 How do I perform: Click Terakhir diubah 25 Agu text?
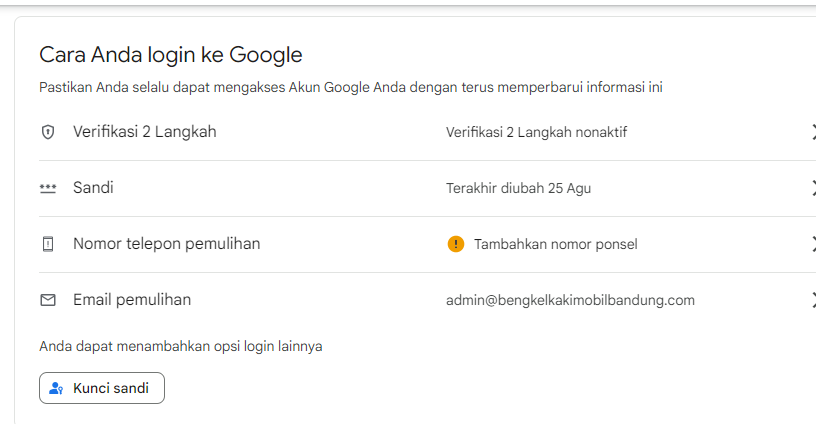click(x=518, y=188)
